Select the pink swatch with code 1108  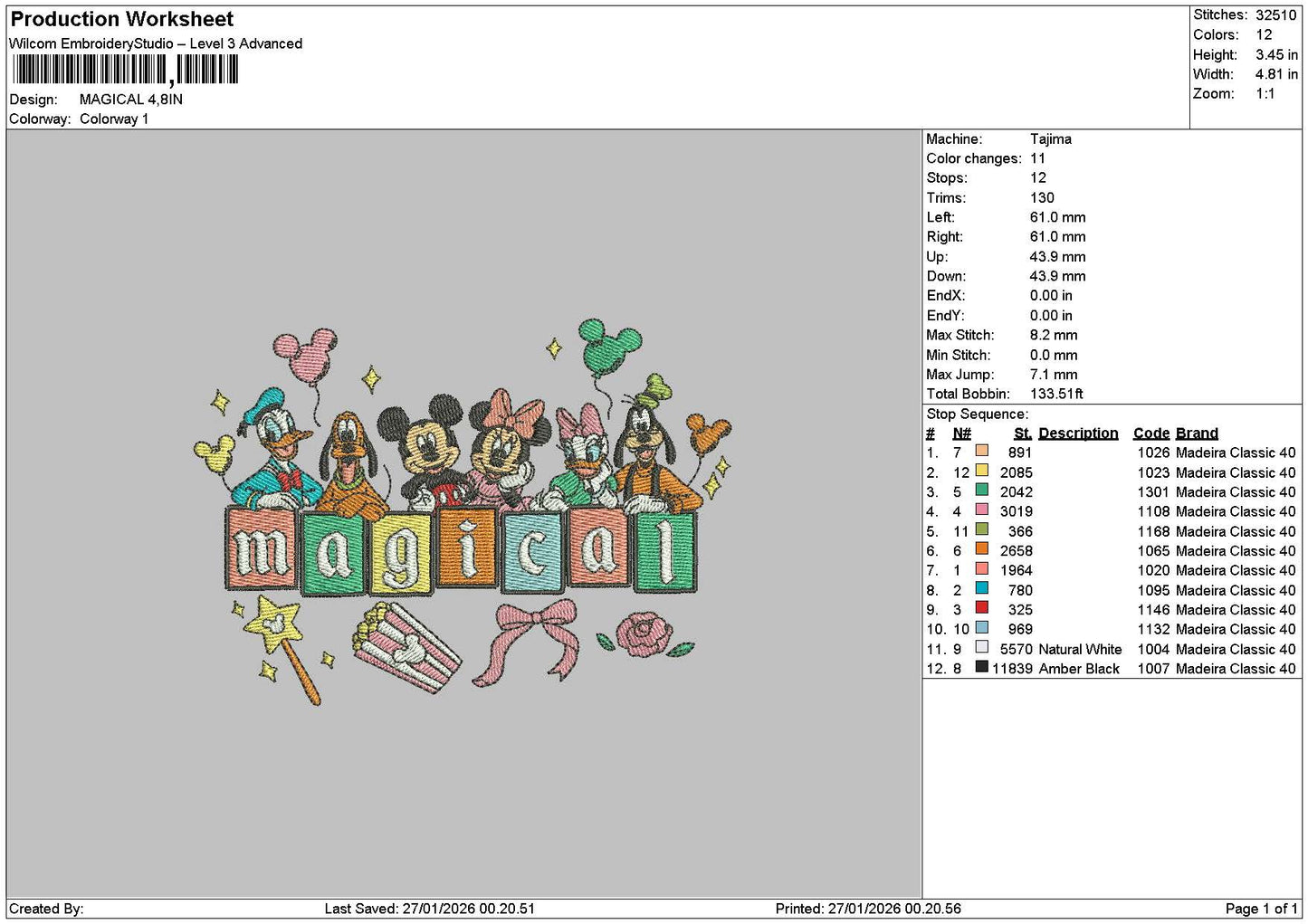point(982,510)
